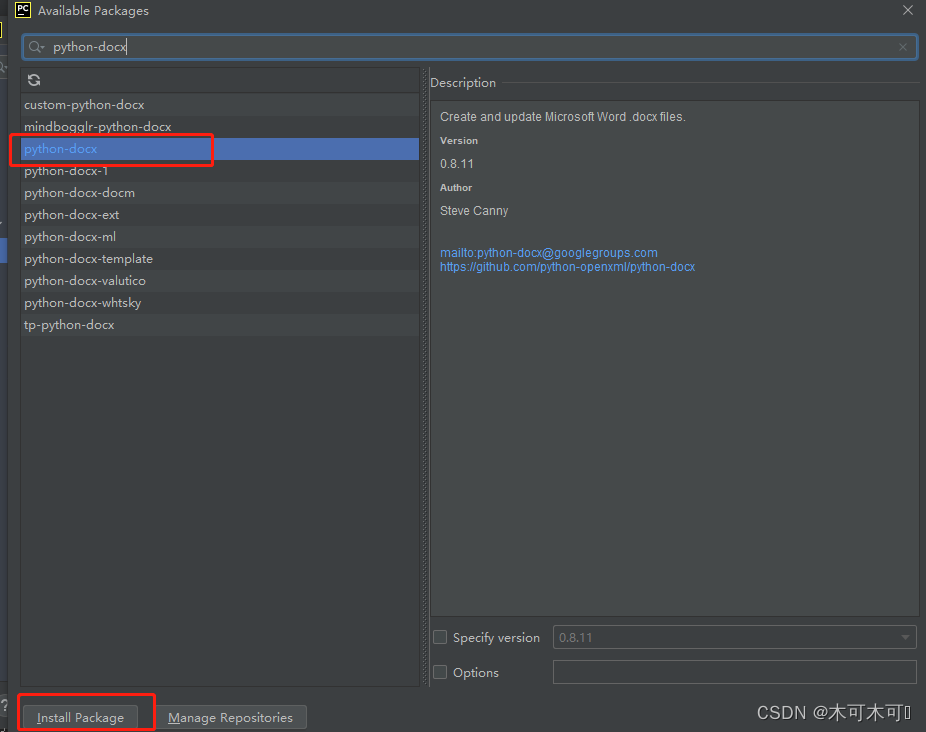Follow the python-docx GitHub link
926x732 pixels.
(x=567, y=266)
